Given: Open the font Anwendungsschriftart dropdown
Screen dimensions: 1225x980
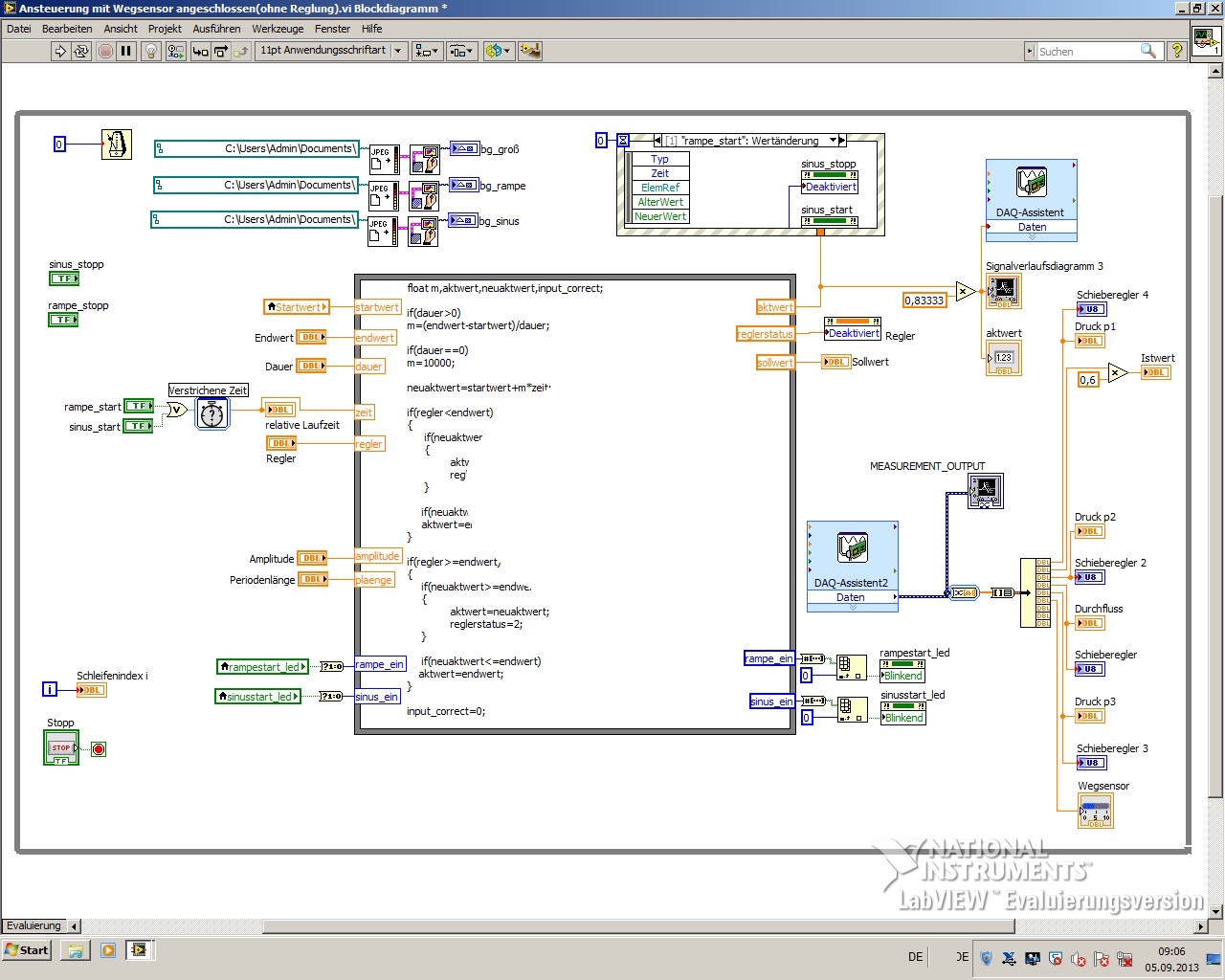Looking at the screenshot, I should [x=398, y=51].
